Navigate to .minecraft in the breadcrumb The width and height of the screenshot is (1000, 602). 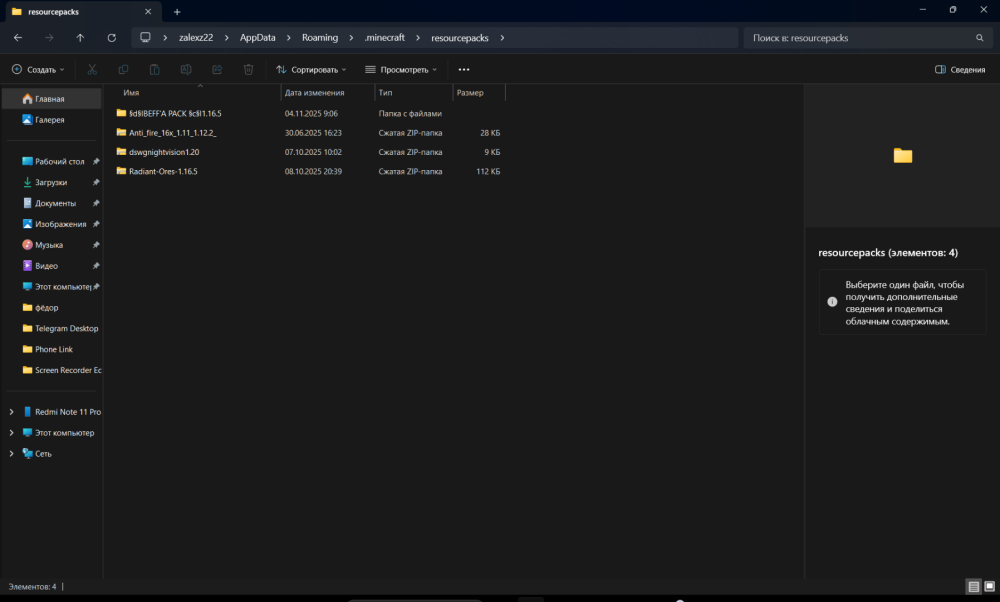click(x=385, y=38)
